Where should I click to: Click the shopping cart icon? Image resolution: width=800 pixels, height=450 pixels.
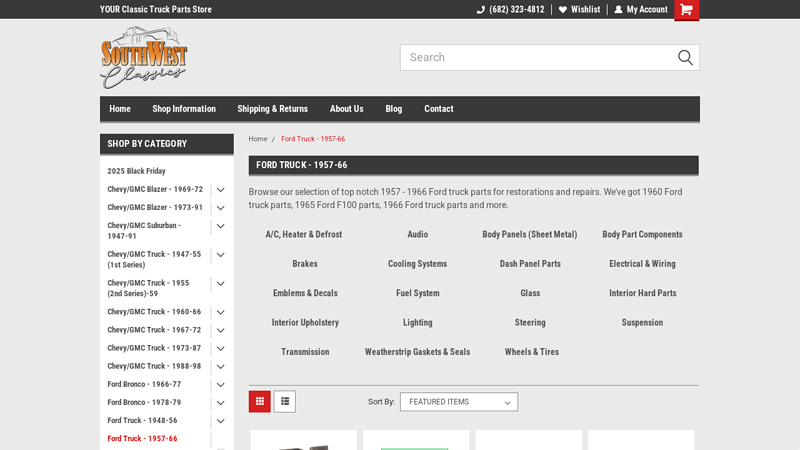[686, 10]
